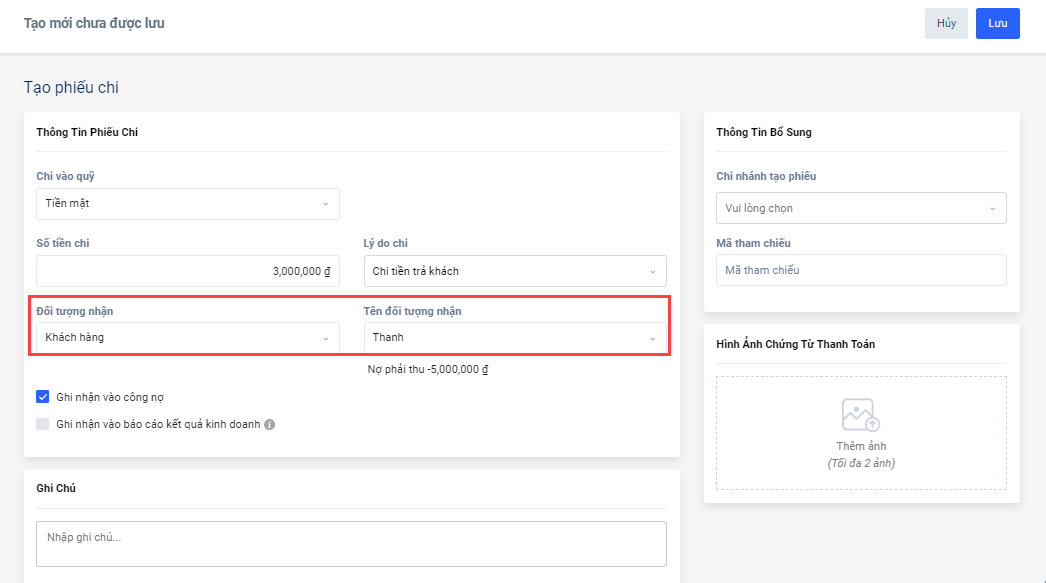The width and height of the screenshot is (1046, 583).
Task: Select Chi nhánh tạo phiếu dropdown
Action: (860, 208)
